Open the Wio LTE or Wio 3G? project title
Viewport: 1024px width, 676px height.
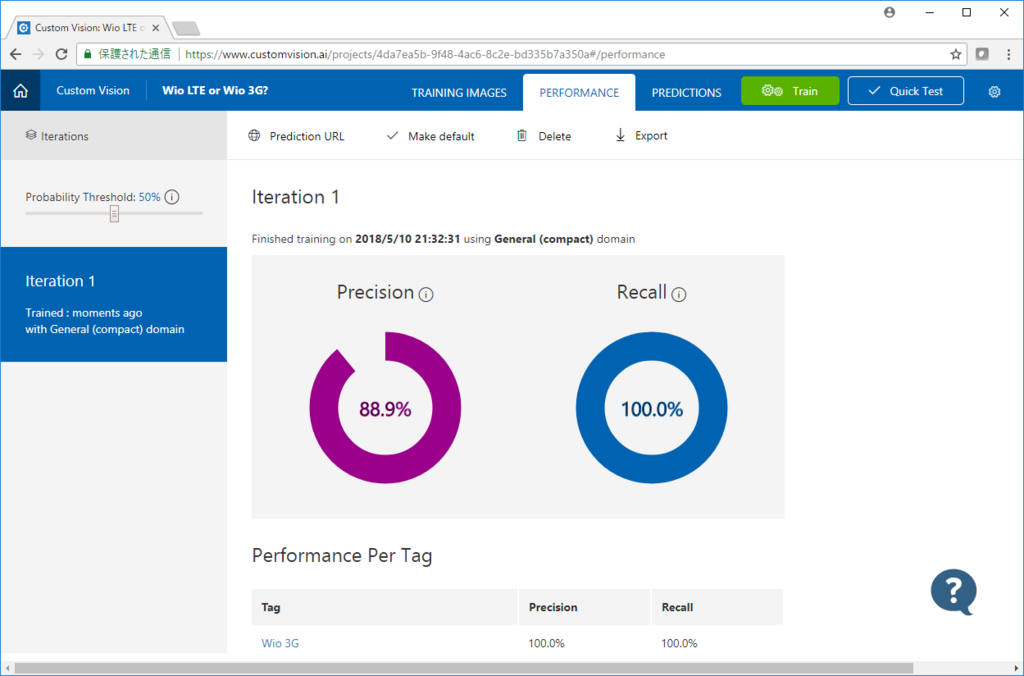(x=215, y=91)
